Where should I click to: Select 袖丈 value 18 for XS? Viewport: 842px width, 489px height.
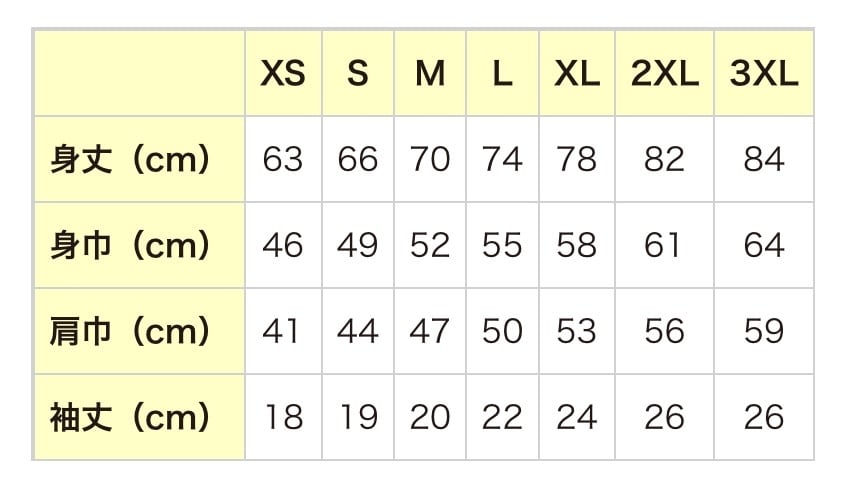pyautogui.click(x=283, y=417)
